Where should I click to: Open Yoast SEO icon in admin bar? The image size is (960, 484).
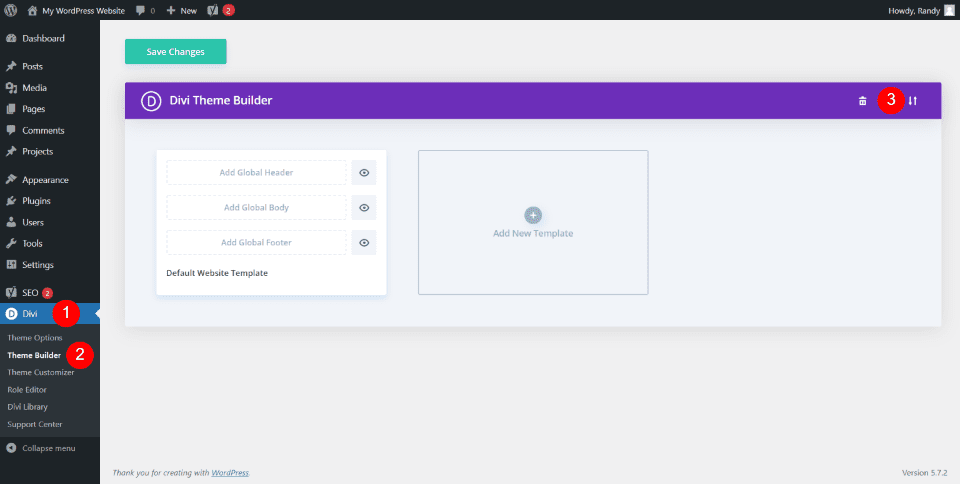(212, 10)
